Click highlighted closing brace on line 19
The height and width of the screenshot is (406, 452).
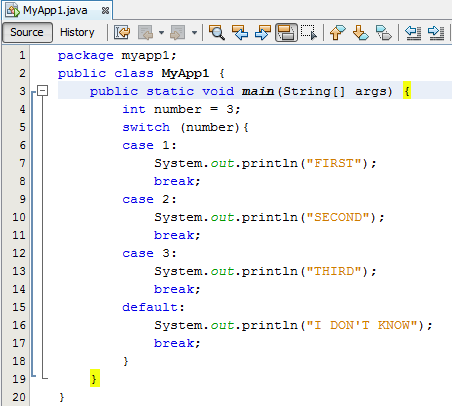pyautogui.click(x=95, y=378)
